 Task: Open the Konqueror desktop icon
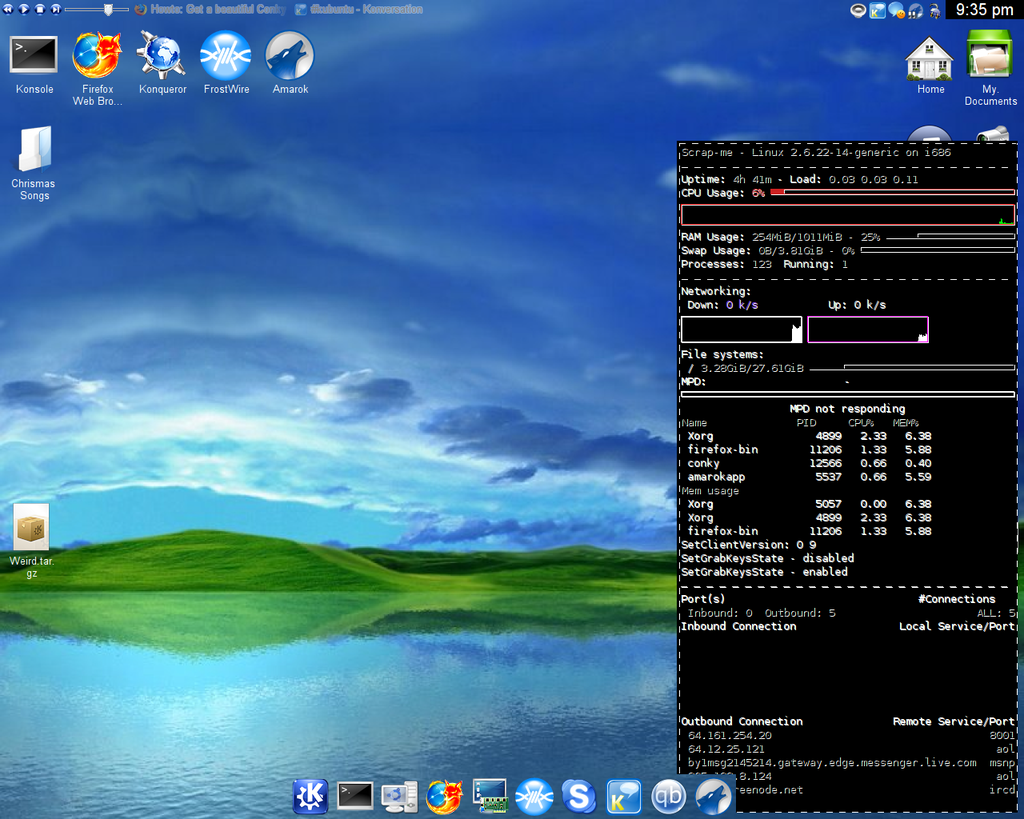pyautogui.click(x=162, y=55)
